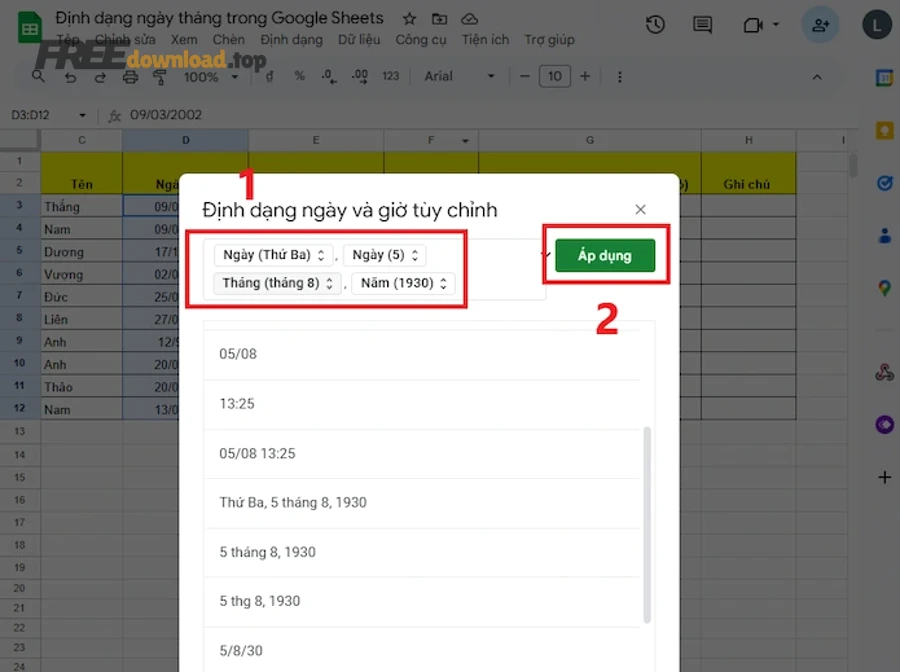Open the Keep side panel icon
Viewport: 900px width, 672px height.
[x=884, y=130]
